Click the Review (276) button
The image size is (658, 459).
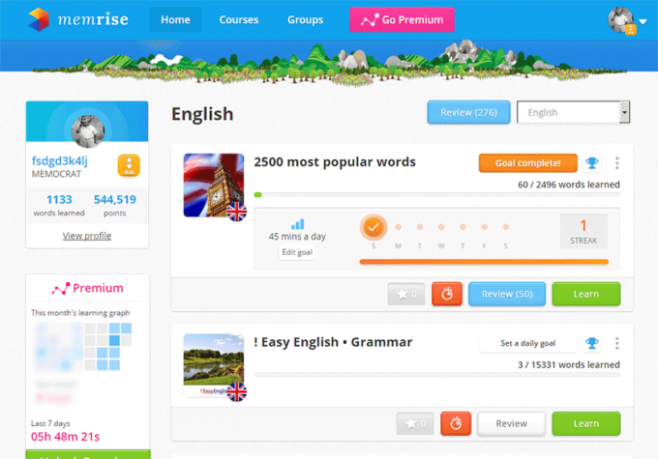(x=469, y=112)
